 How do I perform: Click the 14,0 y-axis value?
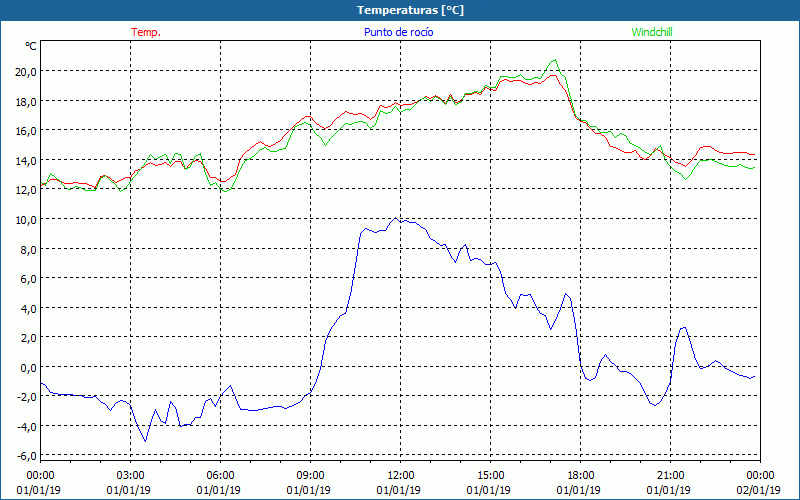[x=25, y=160]
